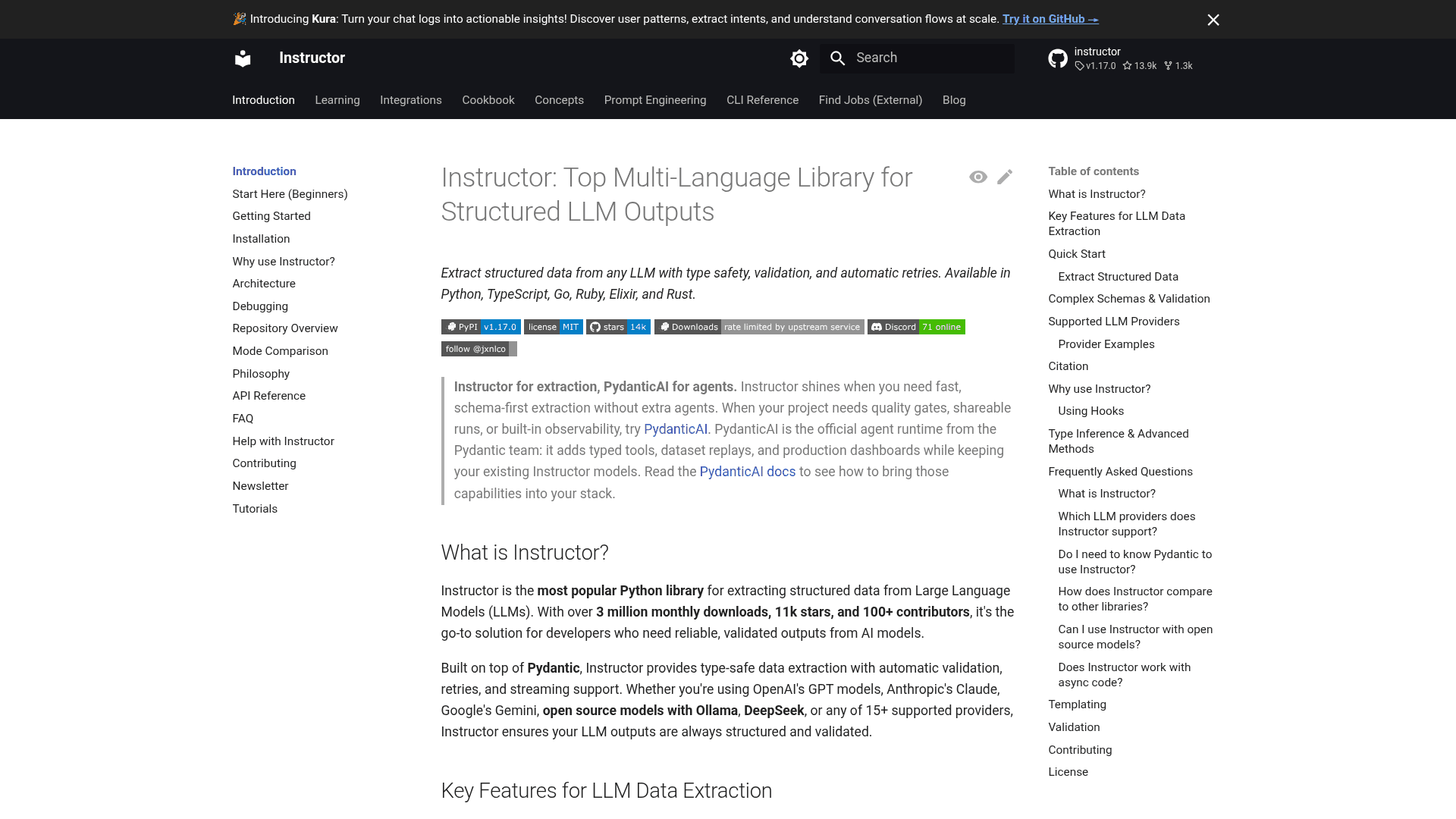Open the Learning tab
Image resolution: width=1456 pixels, height=819 pixels.
pos(337,100)
